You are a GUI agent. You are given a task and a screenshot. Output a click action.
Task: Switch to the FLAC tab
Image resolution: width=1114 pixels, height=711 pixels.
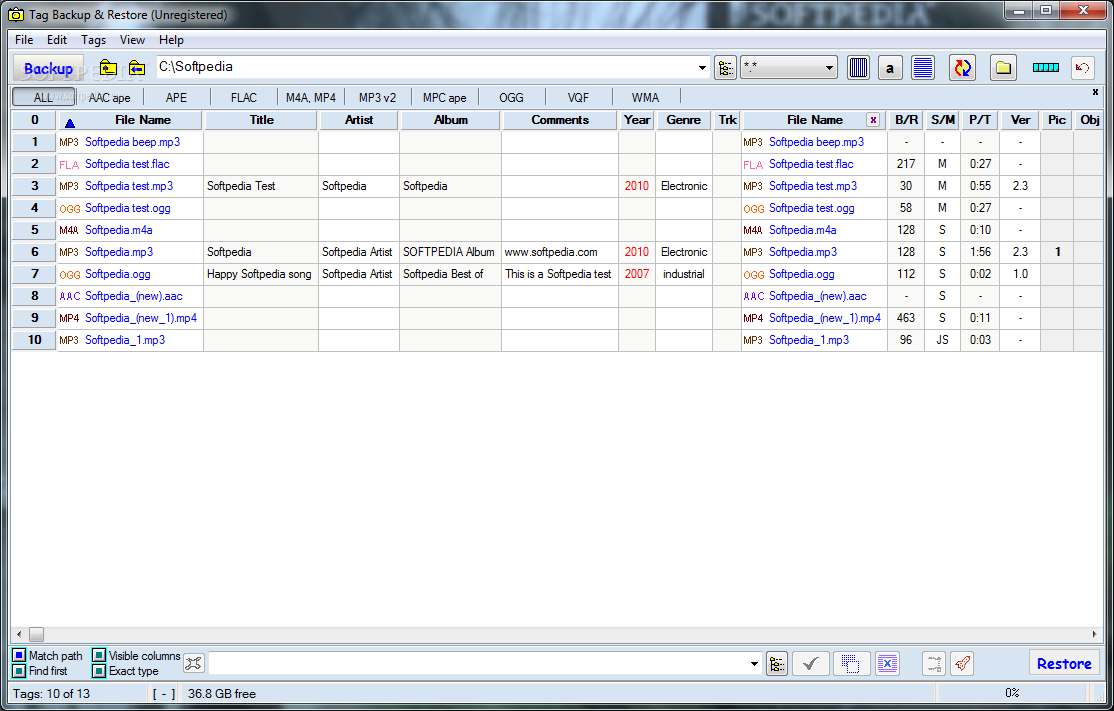[244, 97]
